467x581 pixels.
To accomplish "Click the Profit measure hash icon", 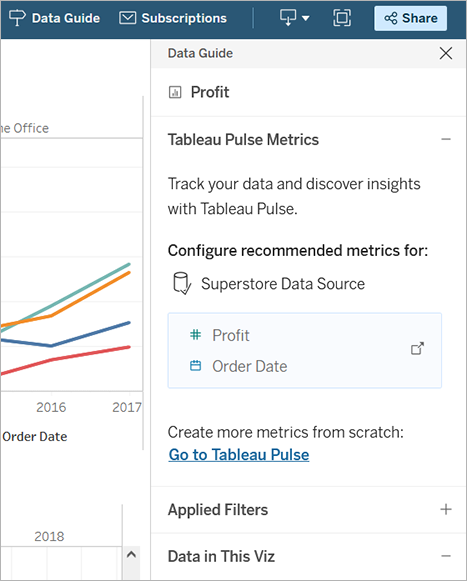I will 195,335.
